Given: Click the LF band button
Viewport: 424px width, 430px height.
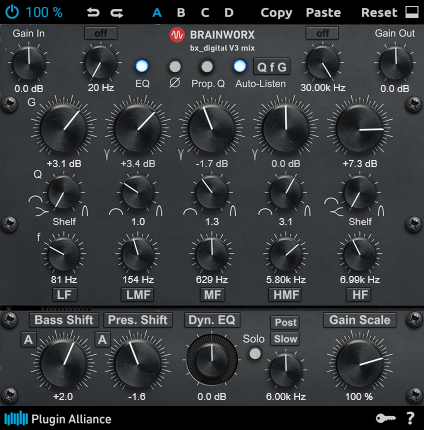Looking at the screenshot, I should [64, 295].
